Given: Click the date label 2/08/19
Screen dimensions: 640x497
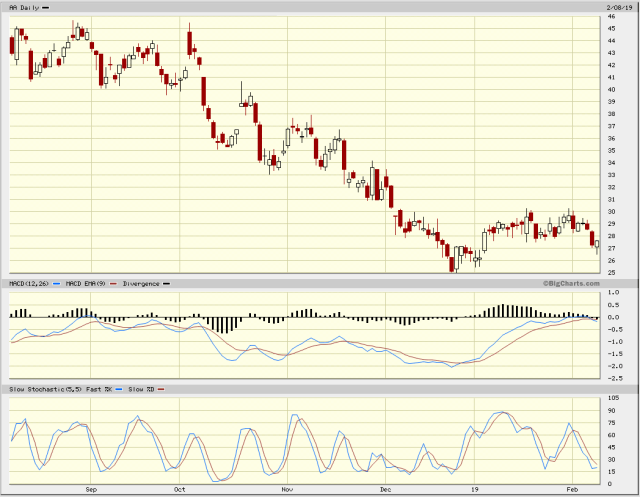Looking at the screenshot, I should point(619,7).
